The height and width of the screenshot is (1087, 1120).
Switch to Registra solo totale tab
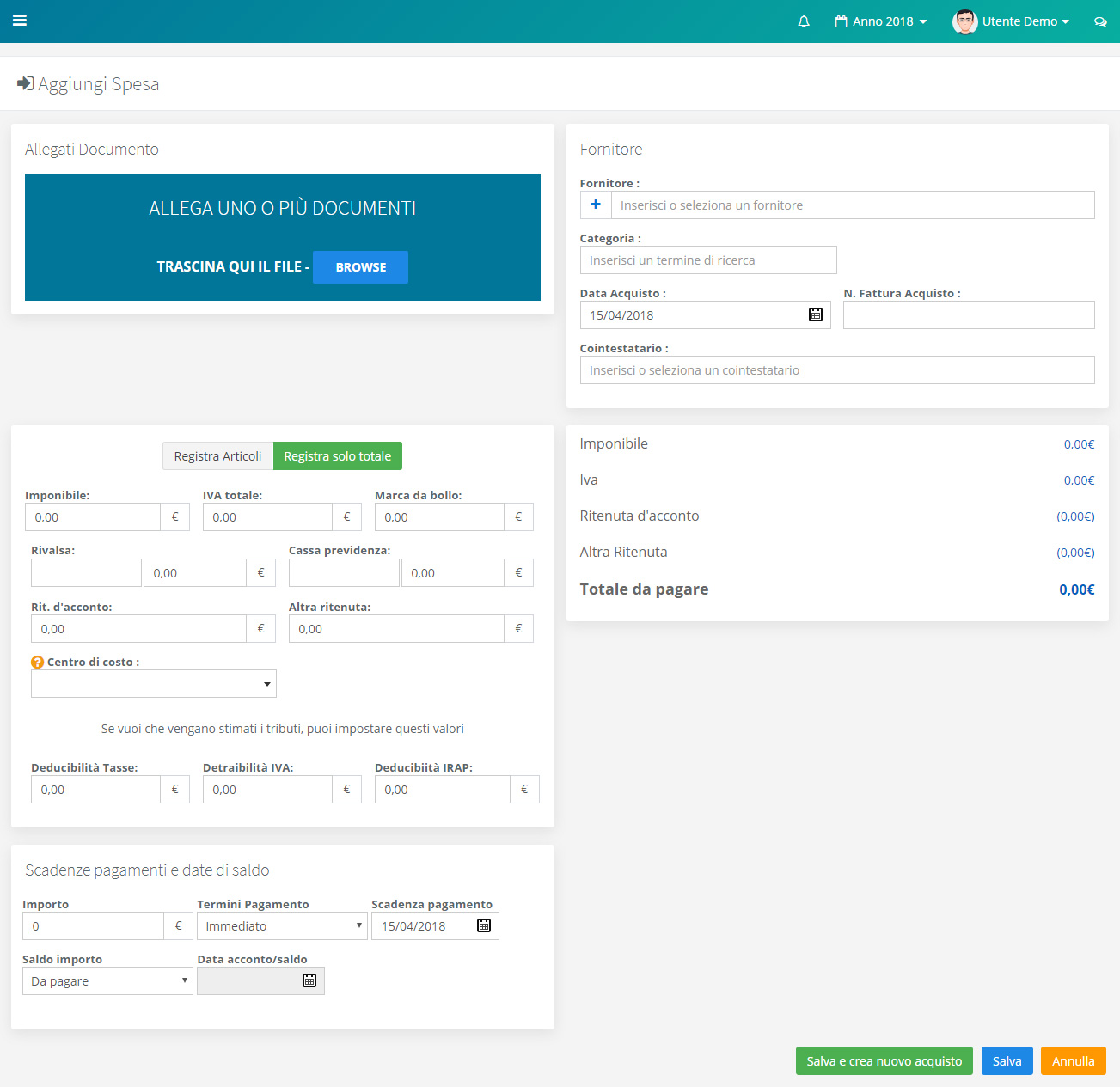pos(338,455)
